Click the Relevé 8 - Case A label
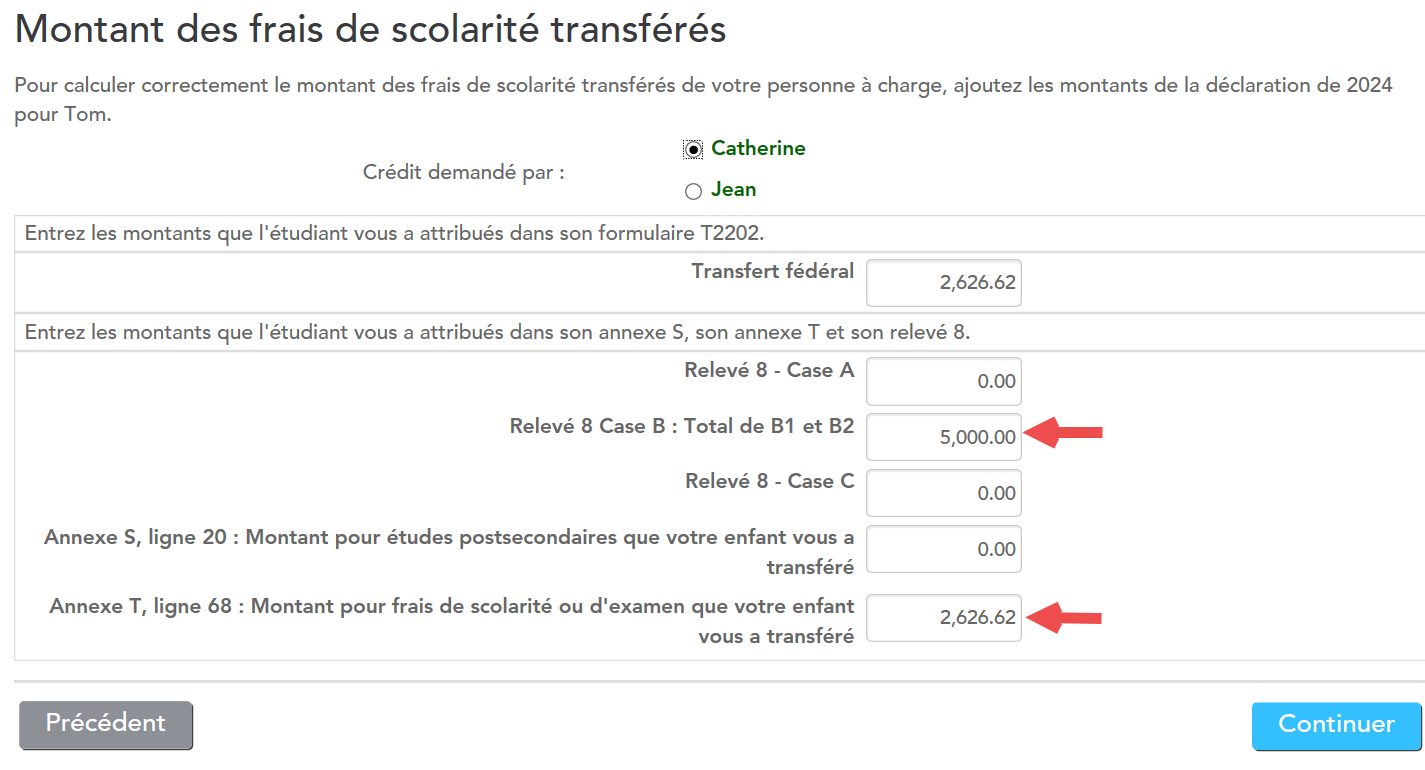The width and height of the screenshot is (1425, 770). [769, 371]
